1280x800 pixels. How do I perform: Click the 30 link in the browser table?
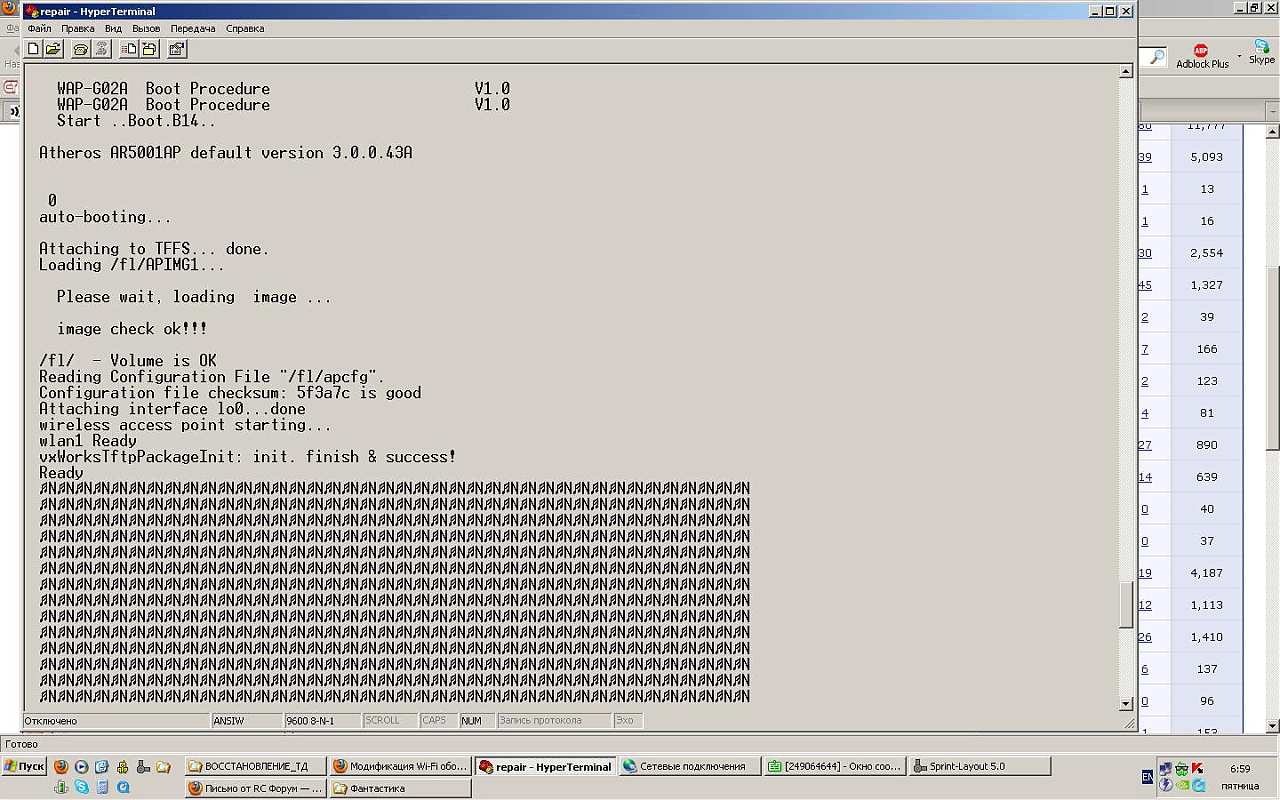1145,253
